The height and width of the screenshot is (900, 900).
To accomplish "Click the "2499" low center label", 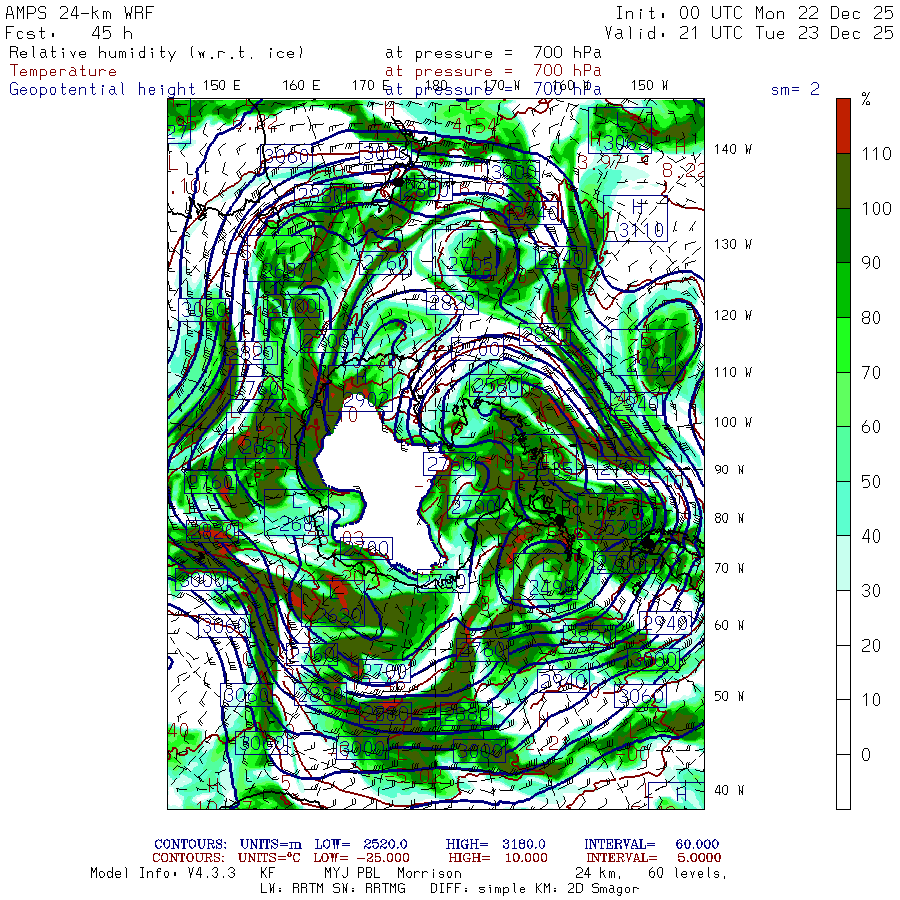I will pos(552,587).
